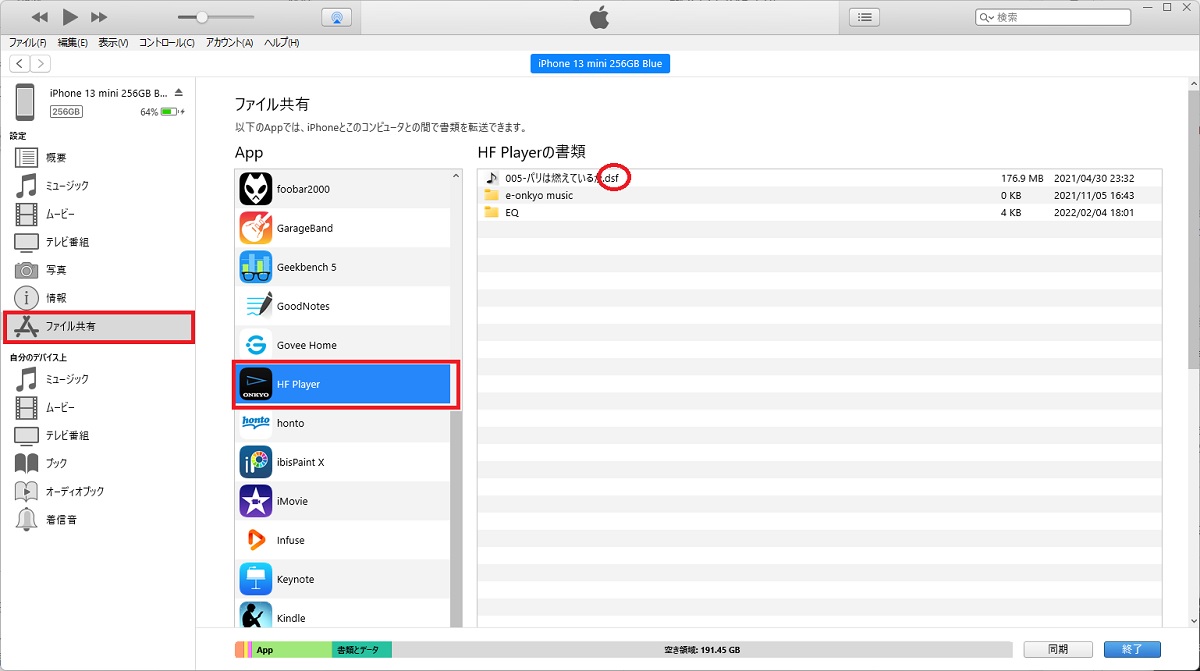
Task: Select Govee Home in the App list
Action: click(342, 345)
